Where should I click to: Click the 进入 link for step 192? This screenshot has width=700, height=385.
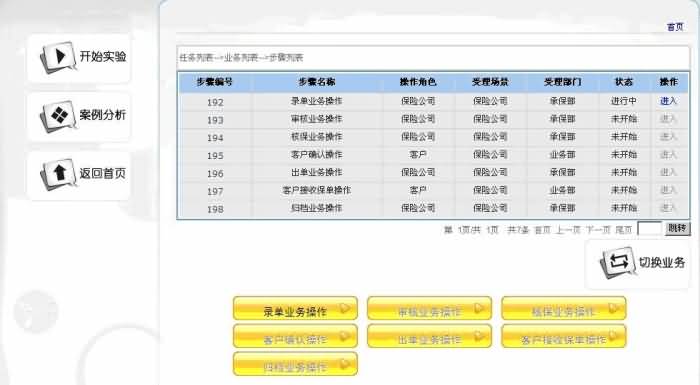point(668,101)
